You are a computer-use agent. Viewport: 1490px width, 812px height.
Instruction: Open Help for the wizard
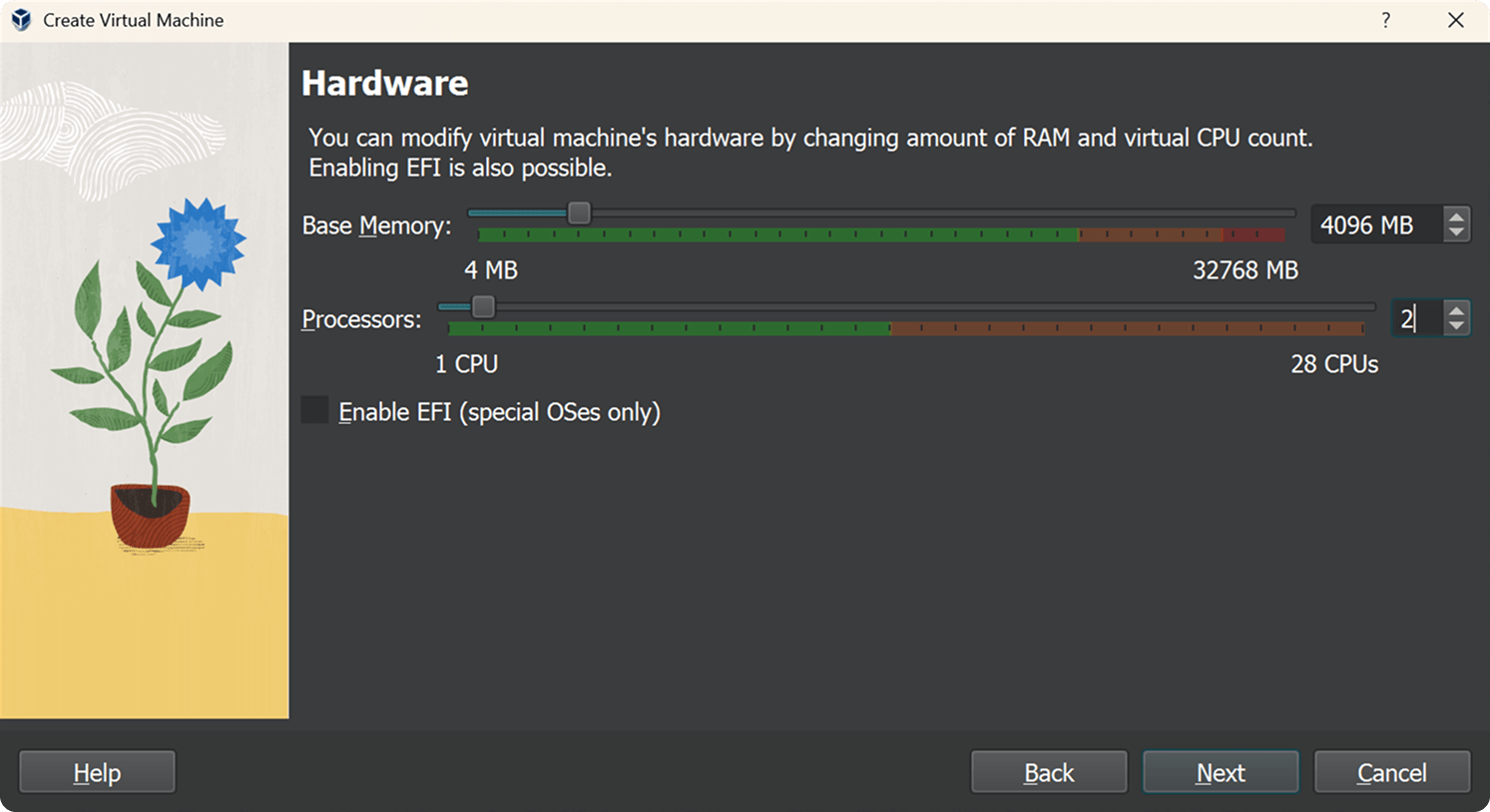coord(97,772)
